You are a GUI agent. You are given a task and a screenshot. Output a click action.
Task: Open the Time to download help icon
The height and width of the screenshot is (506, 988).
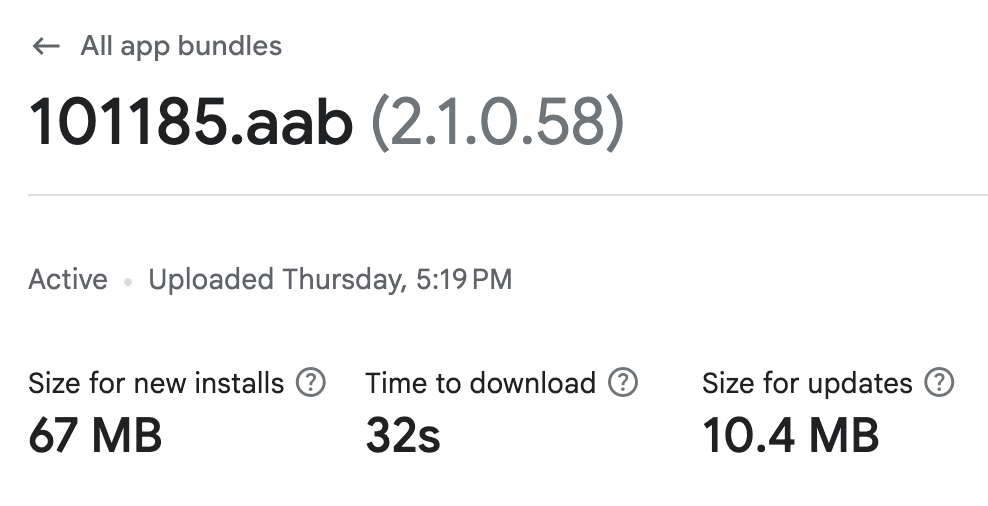(624, 382)
